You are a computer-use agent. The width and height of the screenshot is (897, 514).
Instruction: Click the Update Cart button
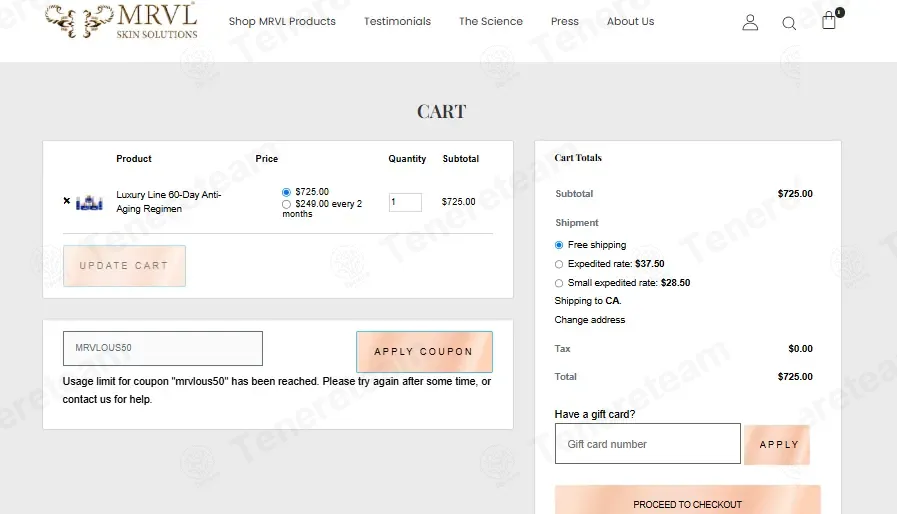pyautogui.click(x=124, y=266)
